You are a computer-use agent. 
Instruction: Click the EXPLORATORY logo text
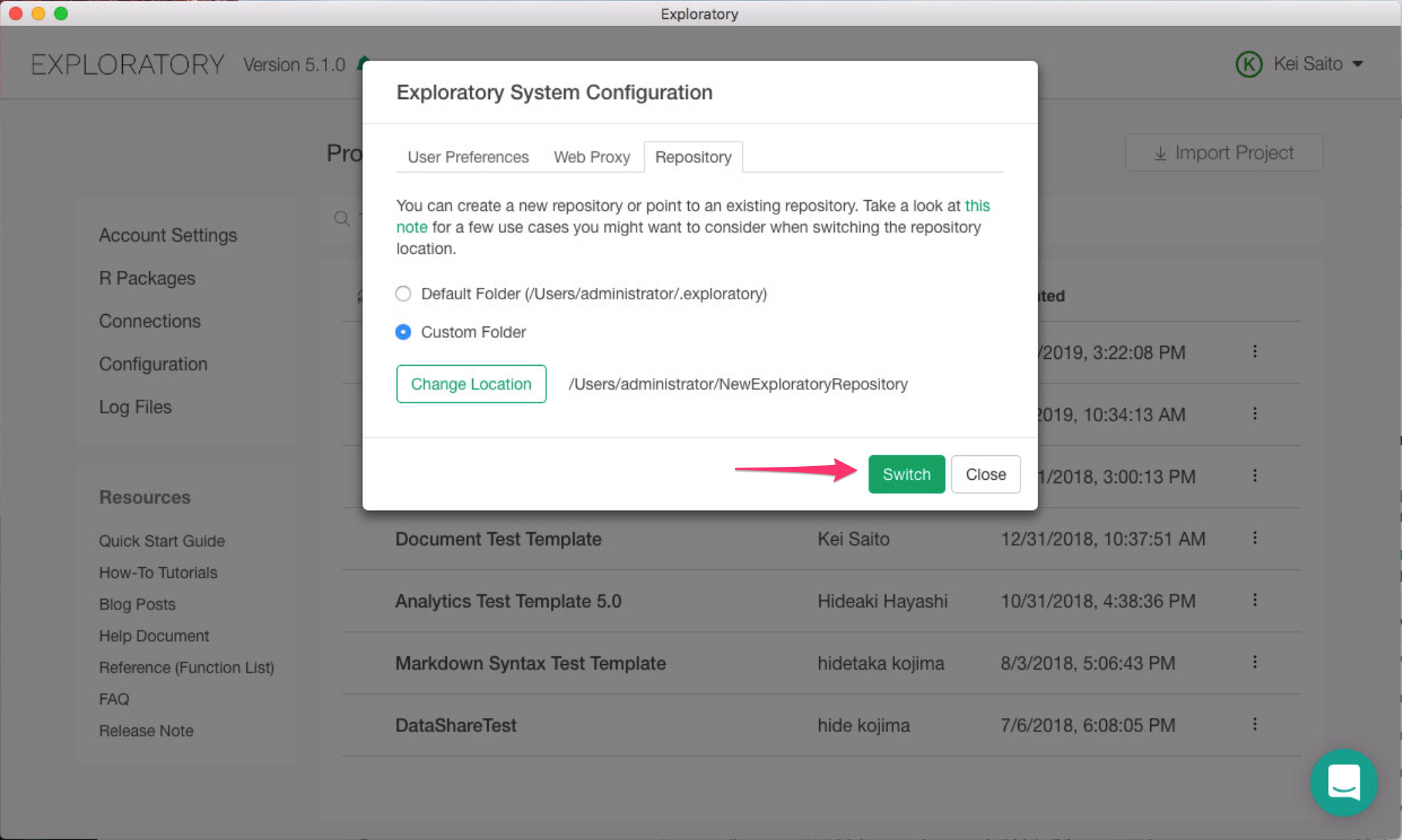tap(128, 64)
